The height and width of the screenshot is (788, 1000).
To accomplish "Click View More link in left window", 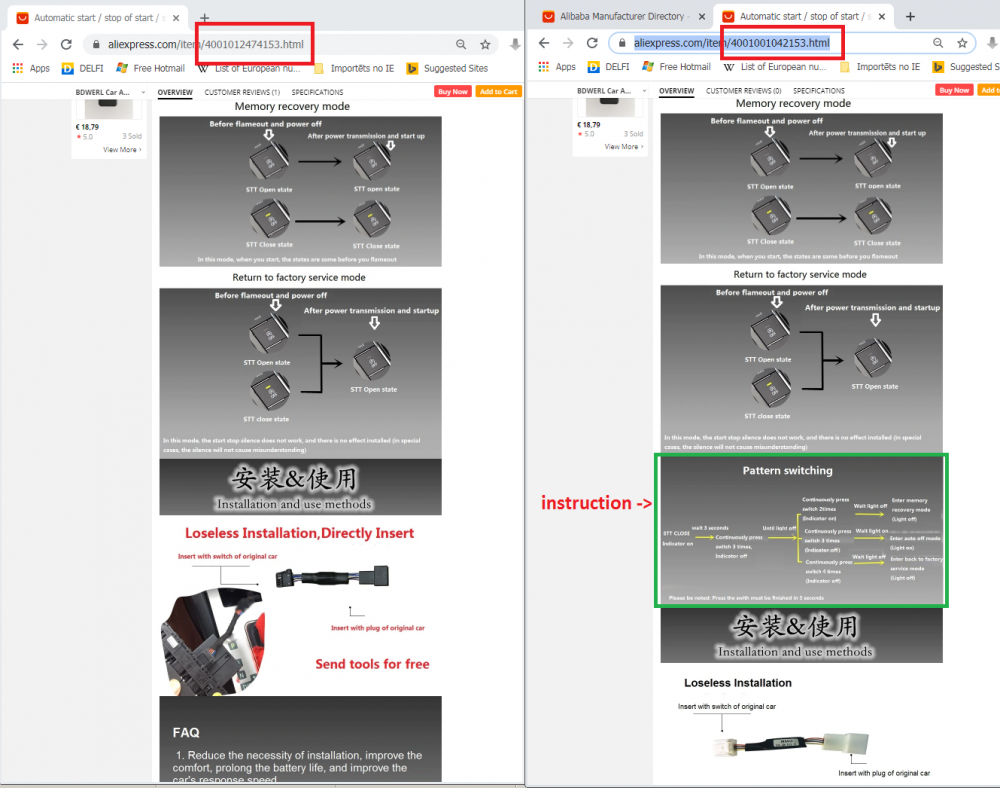I will [122, 150].
